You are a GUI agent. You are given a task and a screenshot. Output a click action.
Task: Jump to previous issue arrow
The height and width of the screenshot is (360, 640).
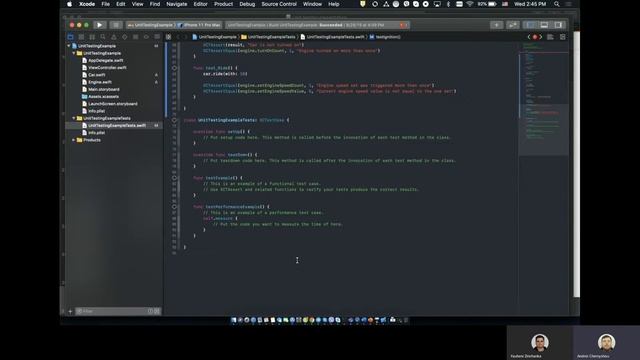[x=529, y=37]
